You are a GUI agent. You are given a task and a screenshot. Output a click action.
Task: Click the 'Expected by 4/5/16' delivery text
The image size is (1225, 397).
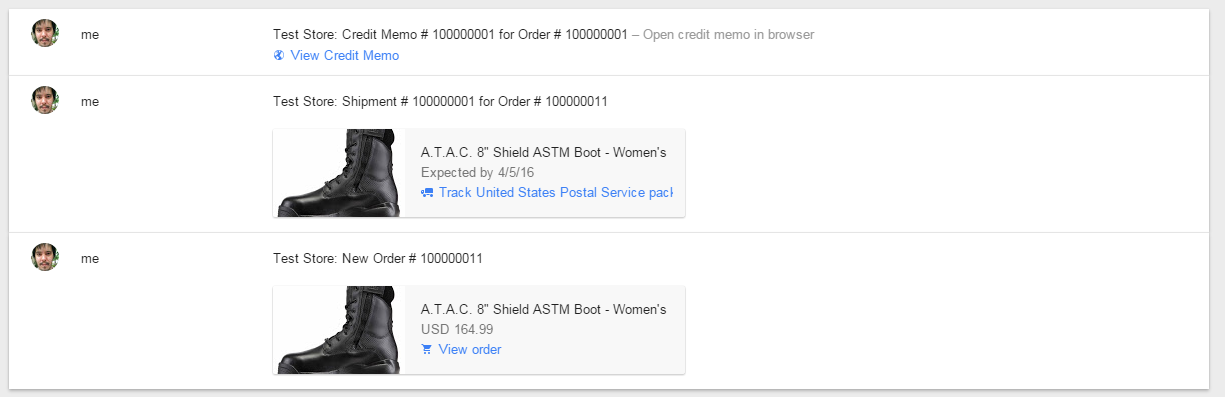click(477, 172)
